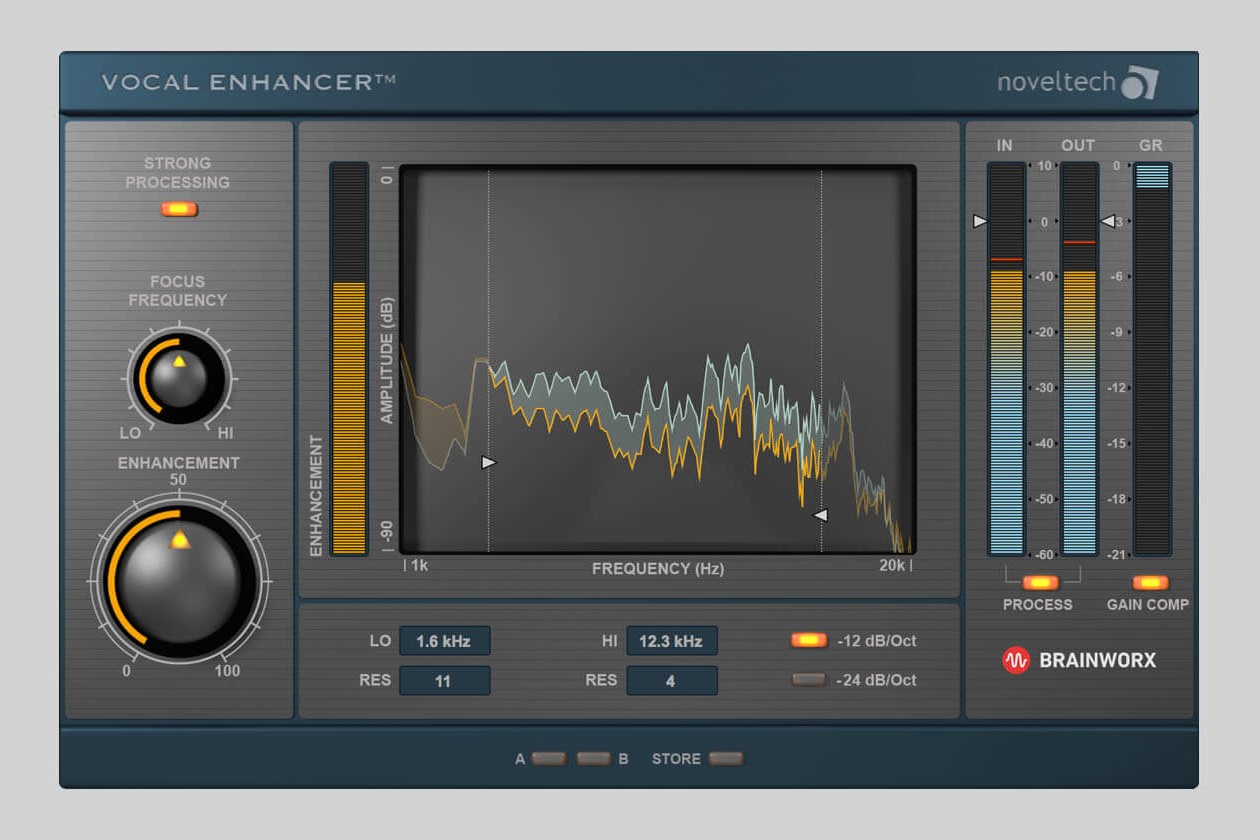This screenshot has width=1260, height=840.
Task: Click the VOCAL ENHANCER title text
Action: pos(248,82)
